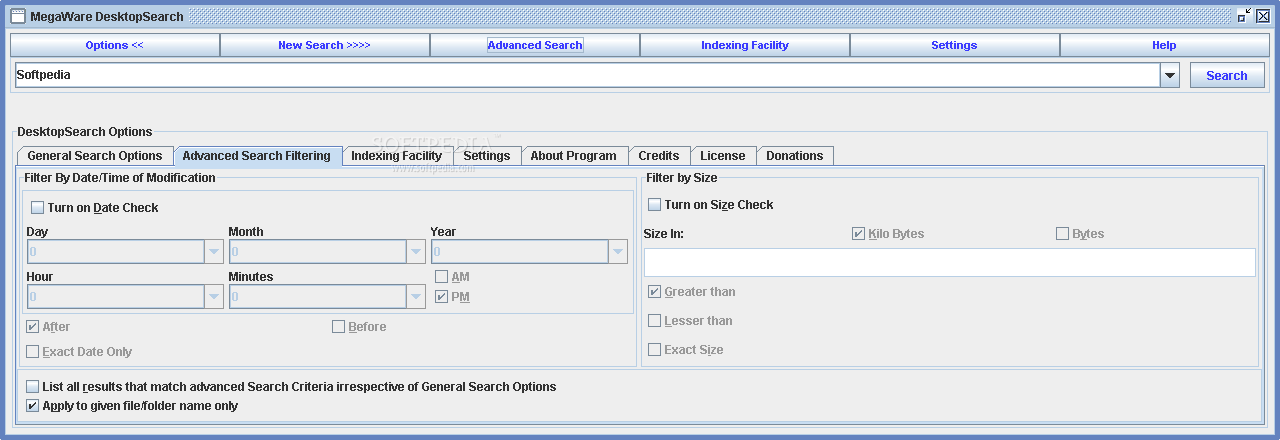Open the Help button

coord(1164,45)
